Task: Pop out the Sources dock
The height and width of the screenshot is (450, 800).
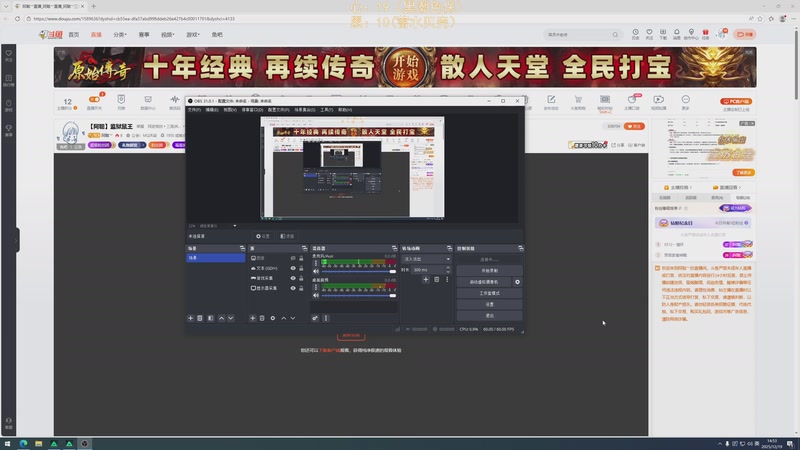Action: (x=305, y=248)
